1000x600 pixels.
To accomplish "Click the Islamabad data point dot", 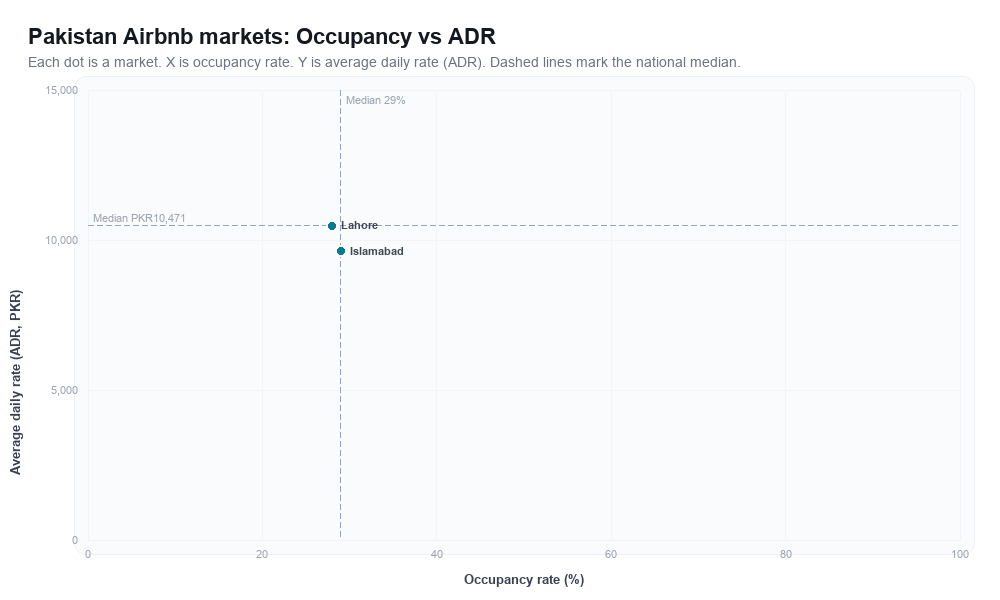I will [x=341, y=251].
